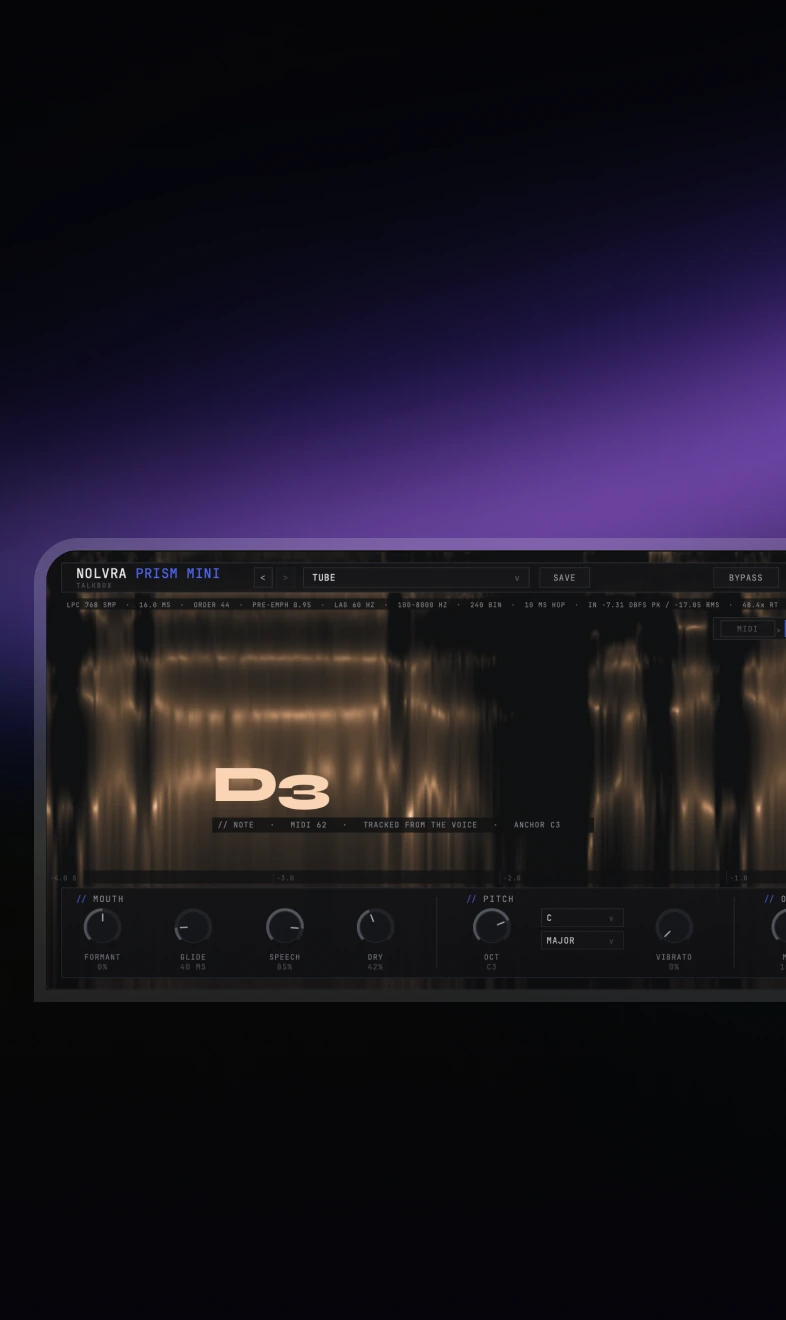Screen dimensions: 786x1320
Task: Adjust the FORMANT knob
Action: 102,926
